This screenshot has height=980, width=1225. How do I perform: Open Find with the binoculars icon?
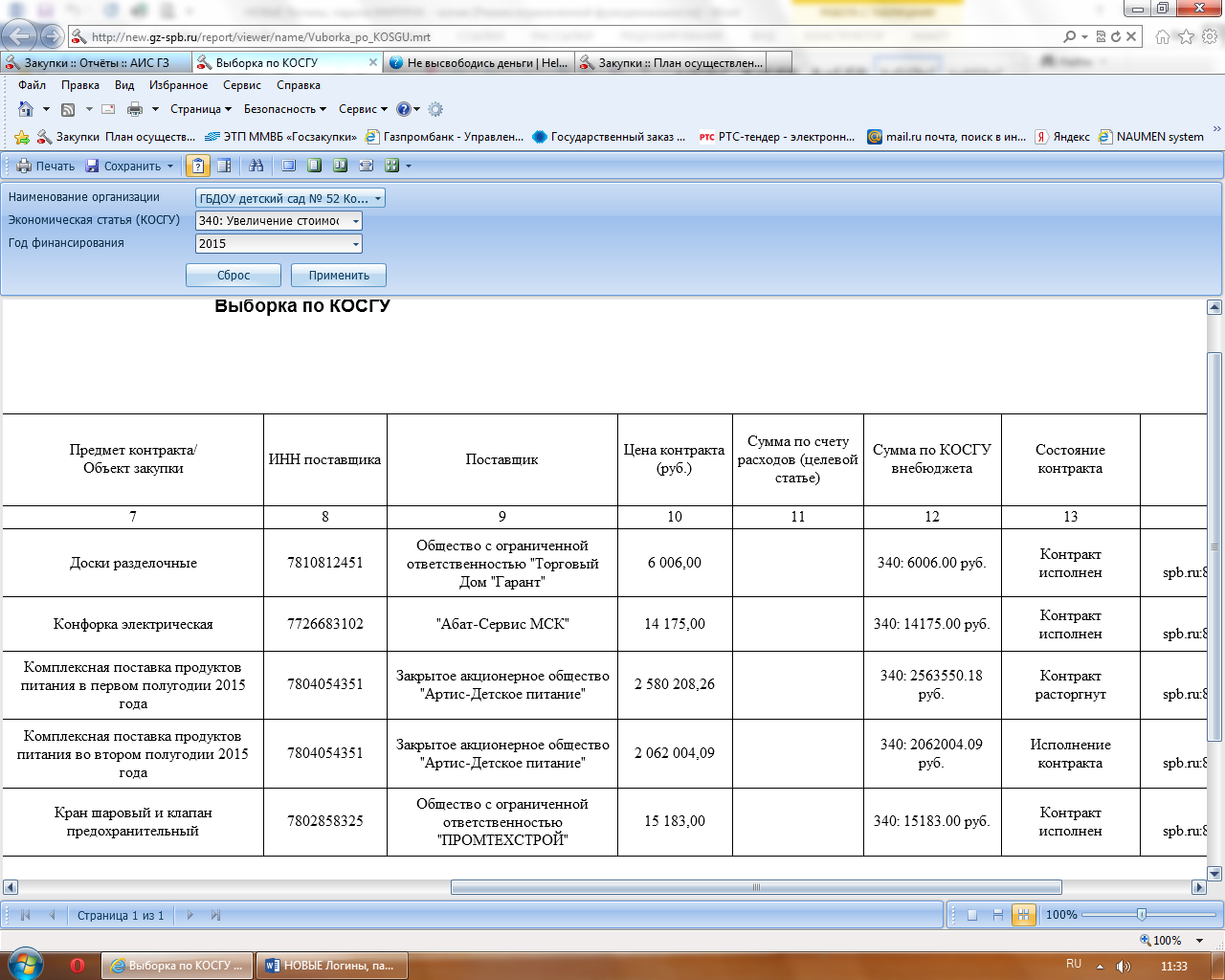click(x=256, y=166)
